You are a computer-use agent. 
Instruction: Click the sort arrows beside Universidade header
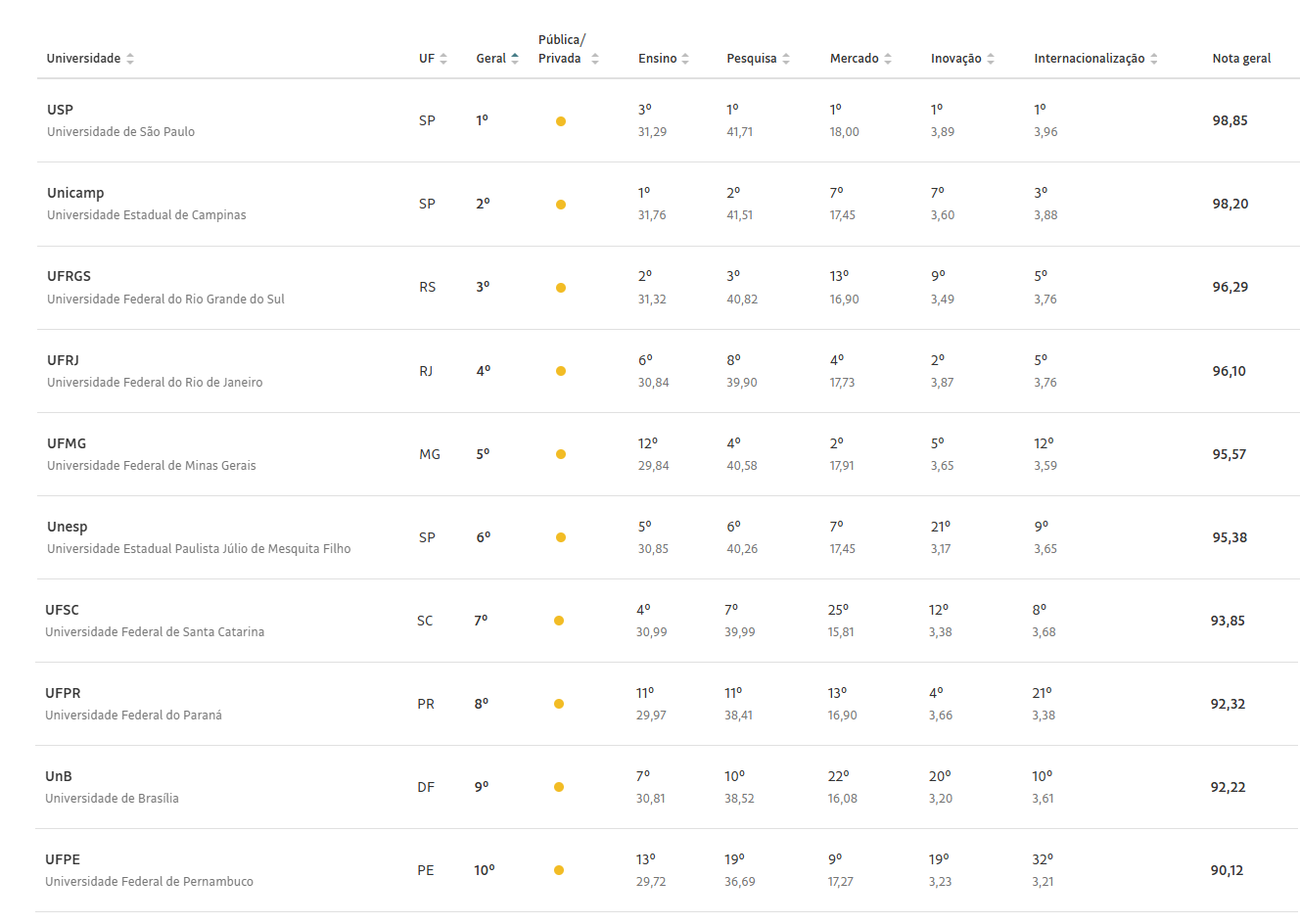click(x=130, y=59)
